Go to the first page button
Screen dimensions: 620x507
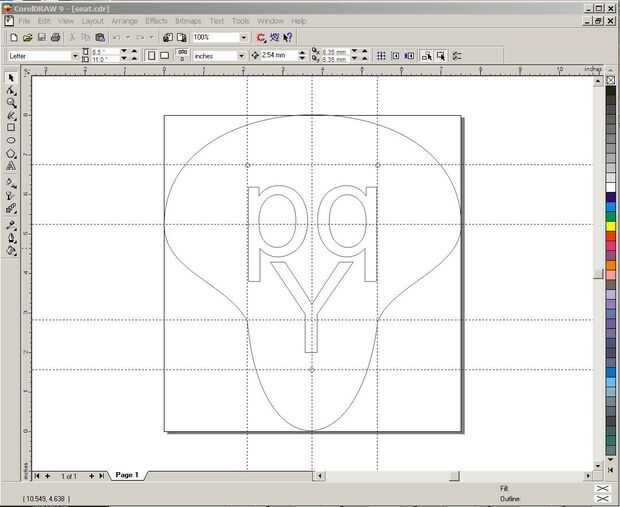[37, 476]
